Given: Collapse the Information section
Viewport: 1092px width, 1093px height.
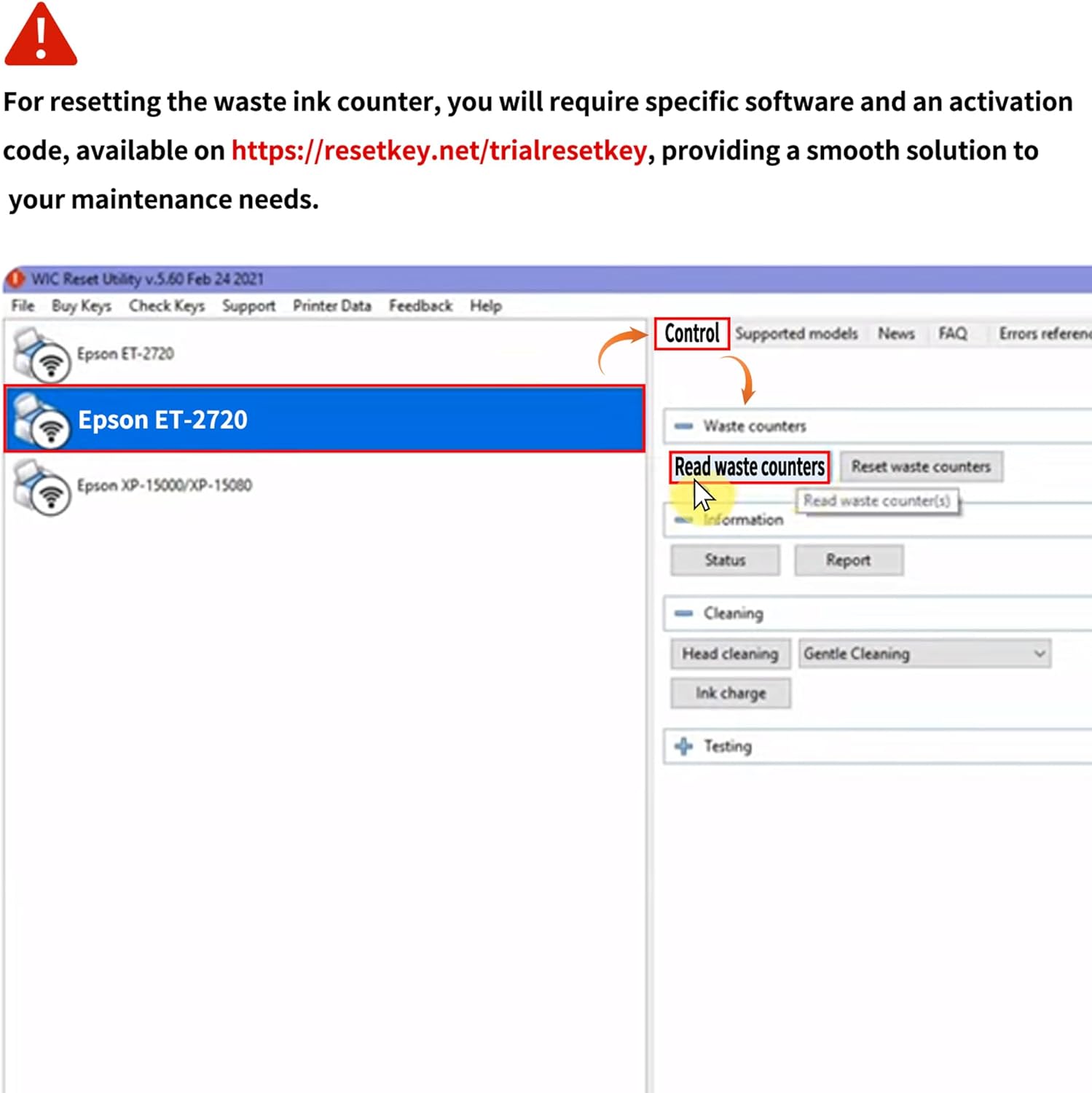Looking at the screenshot, I should click(x=683, y=520).
